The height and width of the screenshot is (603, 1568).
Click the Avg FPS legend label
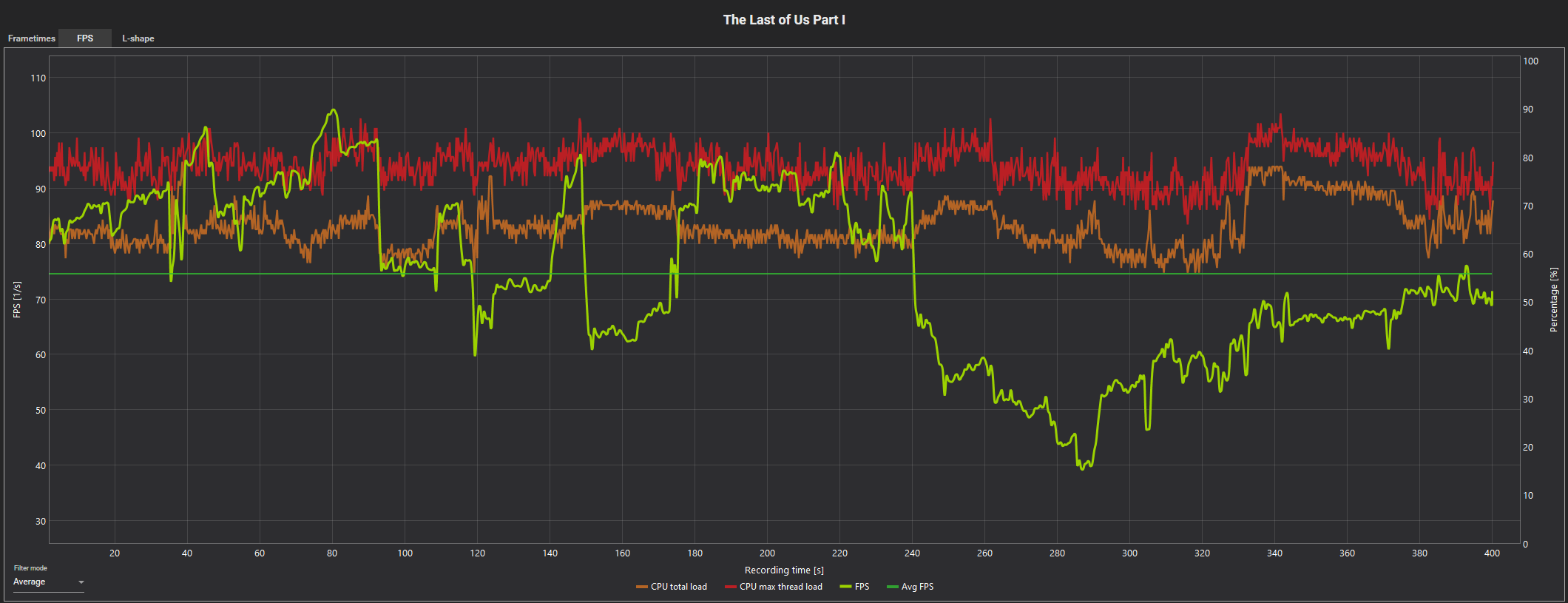pos(917,587)
